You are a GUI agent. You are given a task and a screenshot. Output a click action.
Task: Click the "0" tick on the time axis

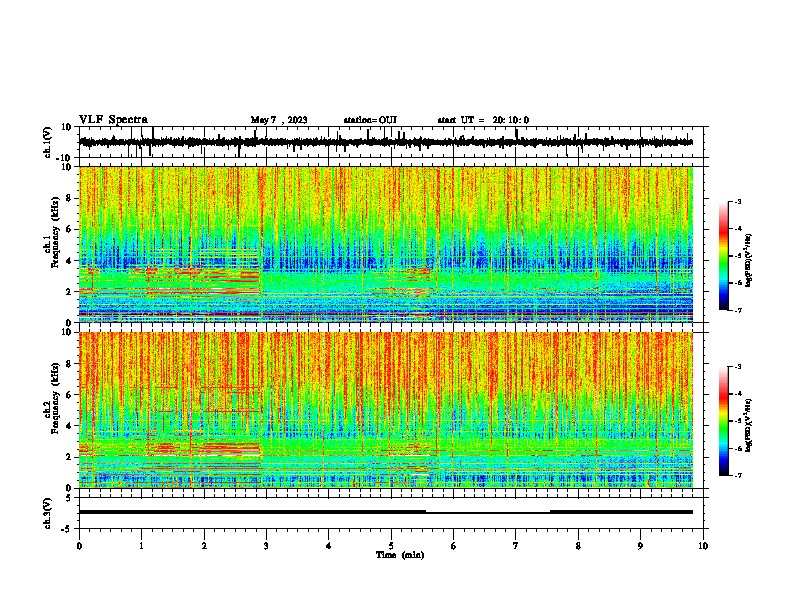coord(79,546)
